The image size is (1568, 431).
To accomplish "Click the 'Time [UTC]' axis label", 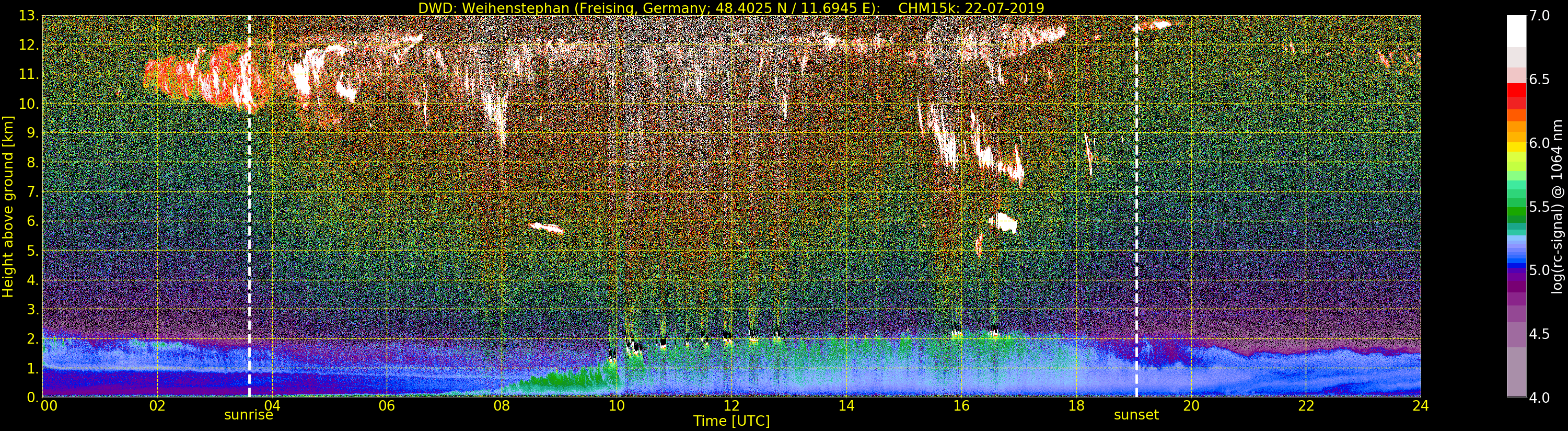I will 731,421.
